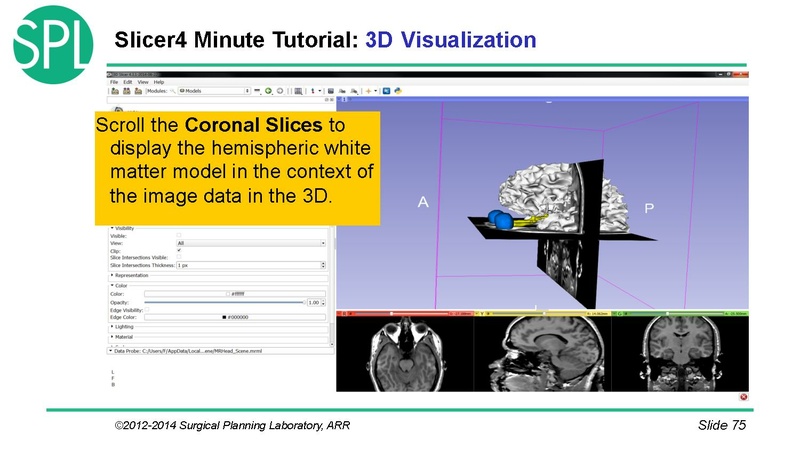
Task: Click the green slice link eye icon
Action: [x=626, y=313]
